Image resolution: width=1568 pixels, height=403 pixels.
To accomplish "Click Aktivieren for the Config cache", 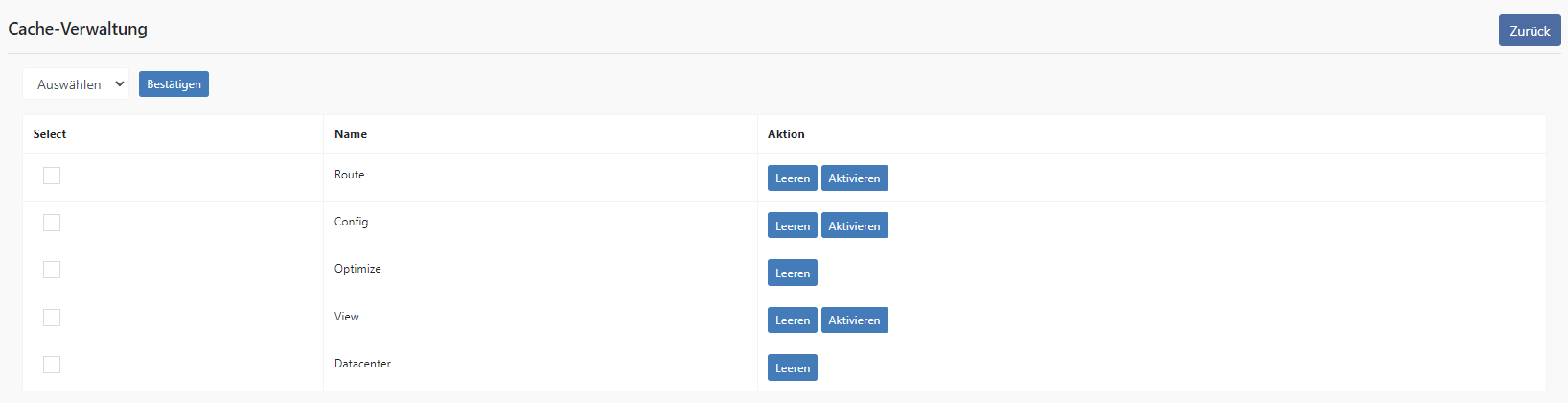I will coord(855,225).
